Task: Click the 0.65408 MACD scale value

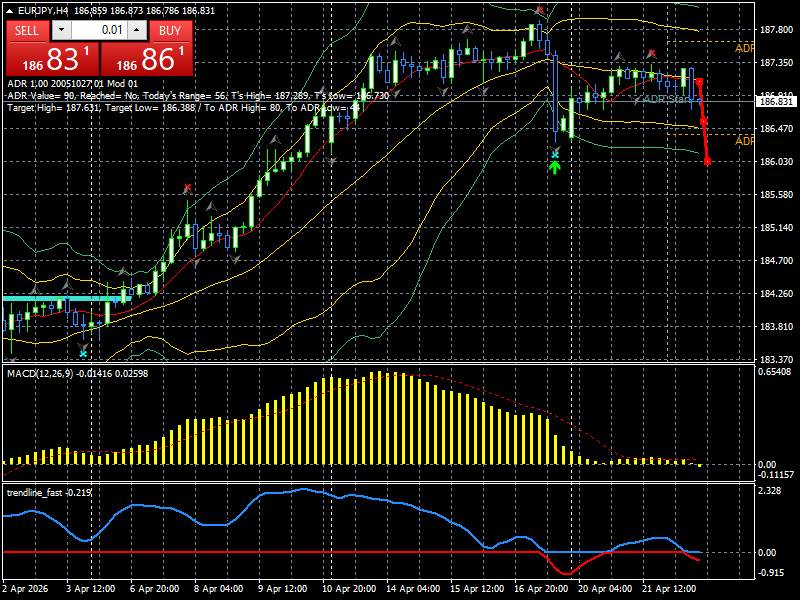Action: coord(774,372)
